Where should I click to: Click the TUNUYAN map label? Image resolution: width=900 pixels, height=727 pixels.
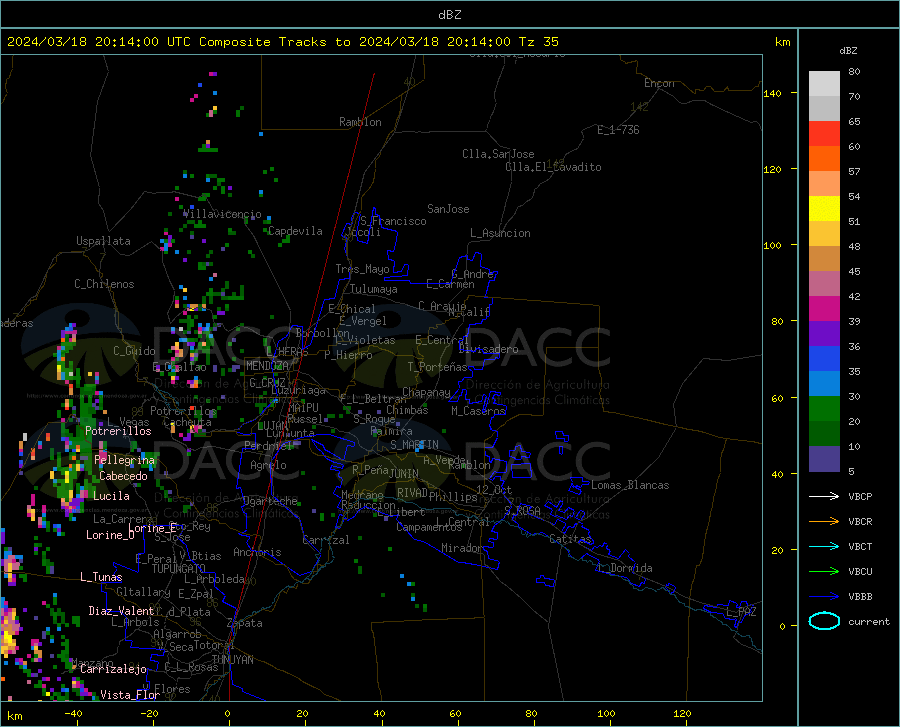coord(232,659)
